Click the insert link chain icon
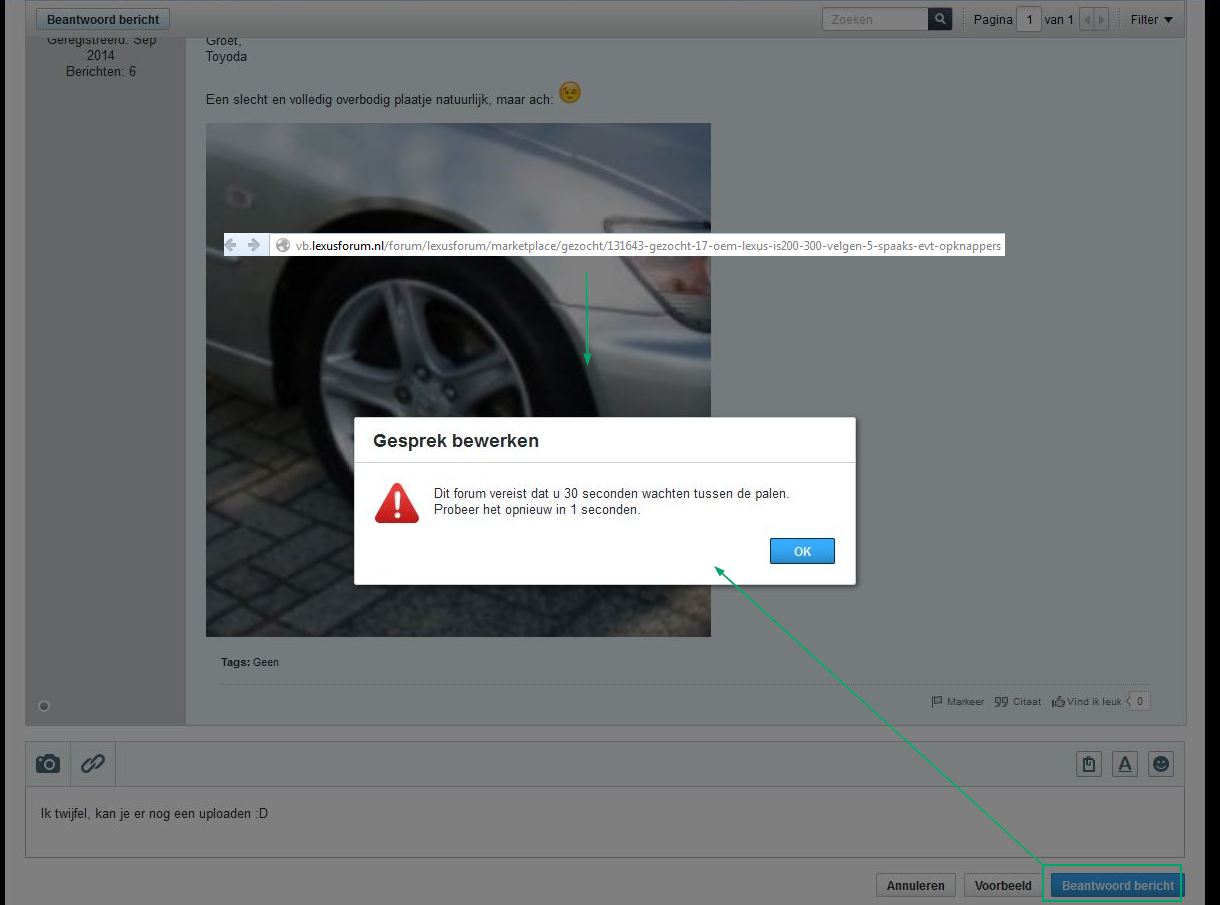Viewport: 1220px width, 905px height. point(93,764)
